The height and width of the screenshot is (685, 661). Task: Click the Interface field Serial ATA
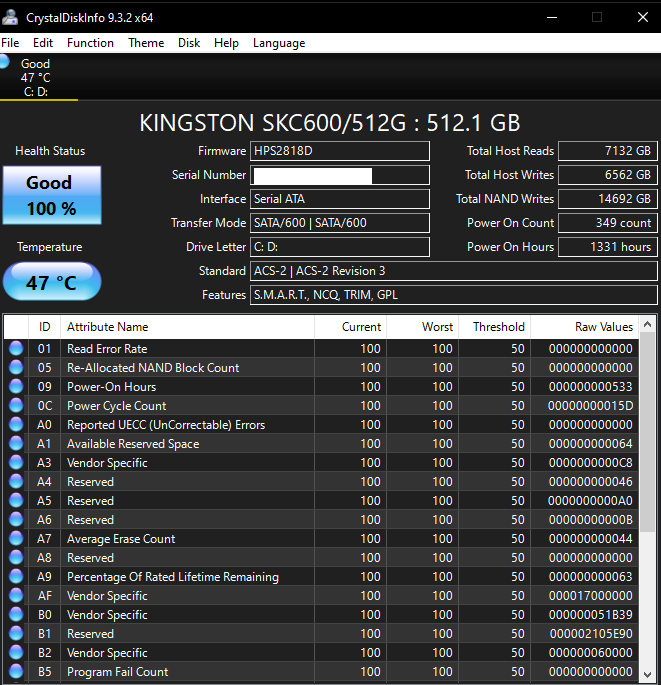339,199
